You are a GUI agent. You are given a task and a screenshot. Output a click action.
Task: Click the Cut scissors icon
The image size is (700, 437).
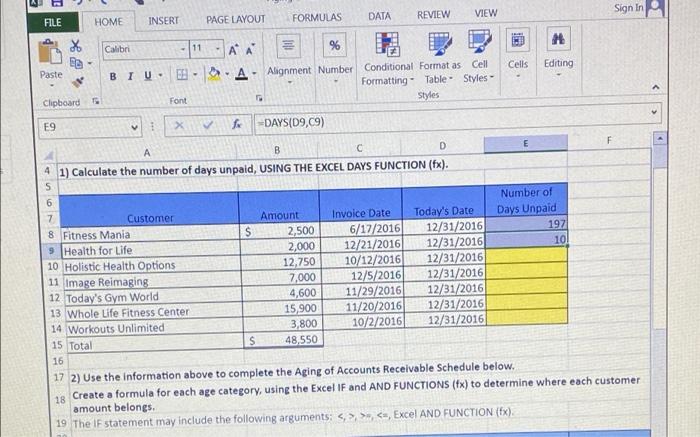pos(75,46)
